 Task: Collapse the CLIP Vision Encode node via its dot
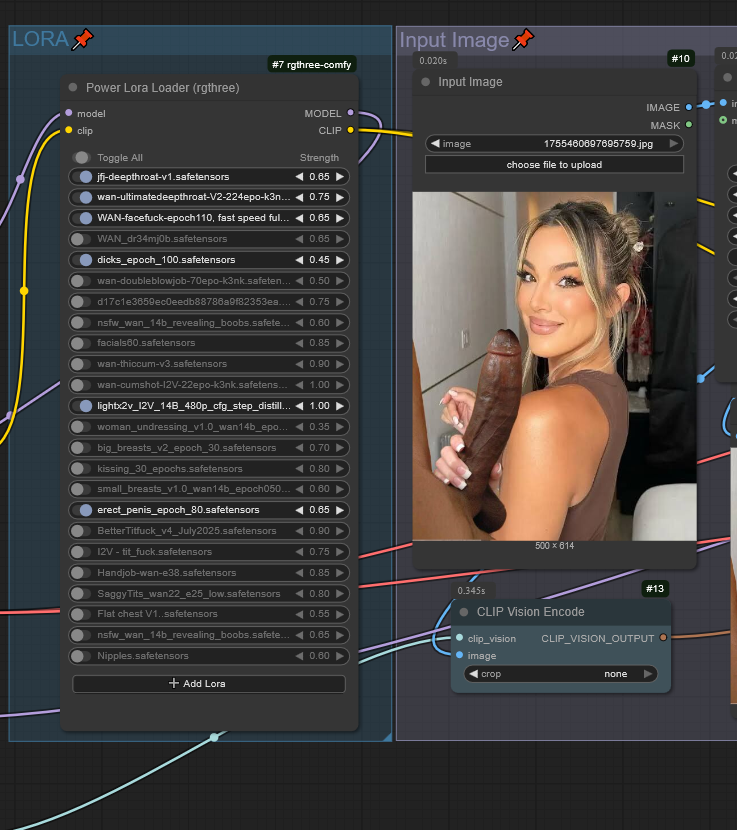coord(464,612)
